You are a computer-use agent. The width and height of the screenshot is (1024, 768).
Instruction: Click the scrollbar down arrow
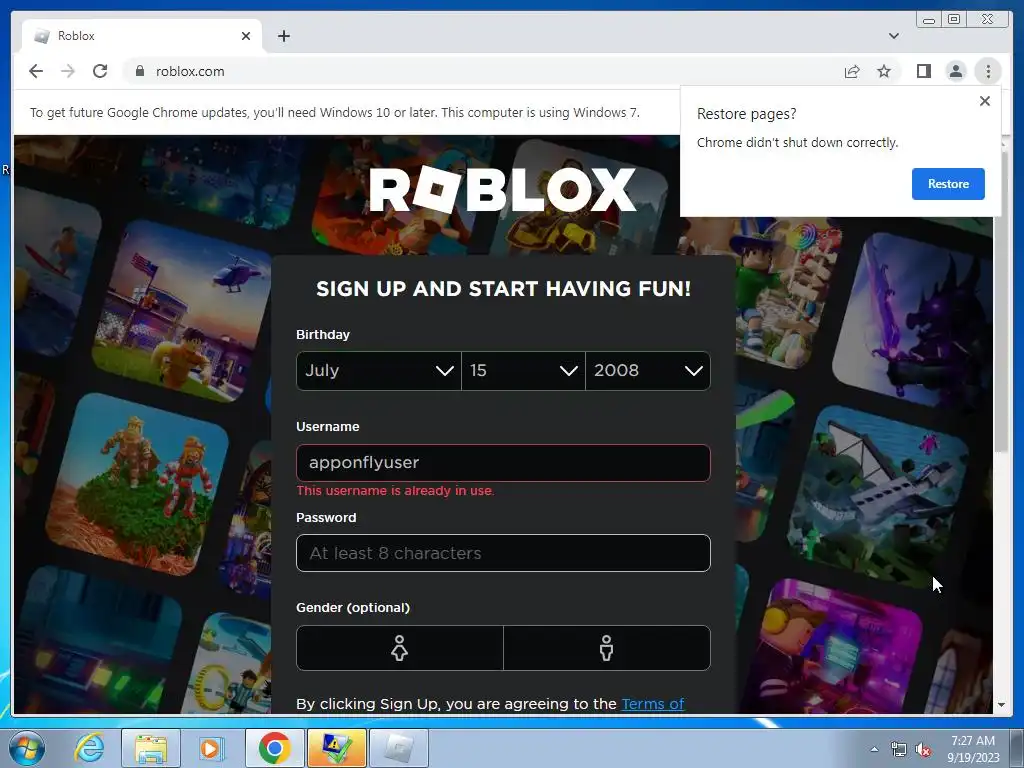(1001, 705)
